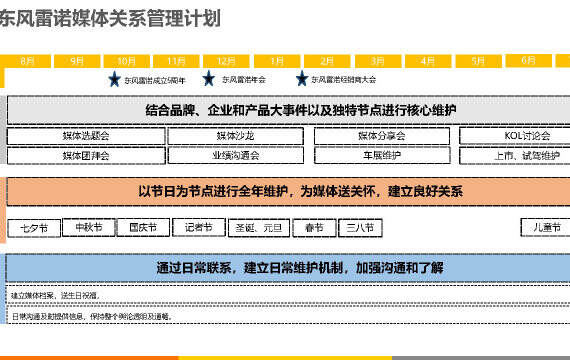
Task: Select the 儿童节 holiday box
Action: click(545, 228)
